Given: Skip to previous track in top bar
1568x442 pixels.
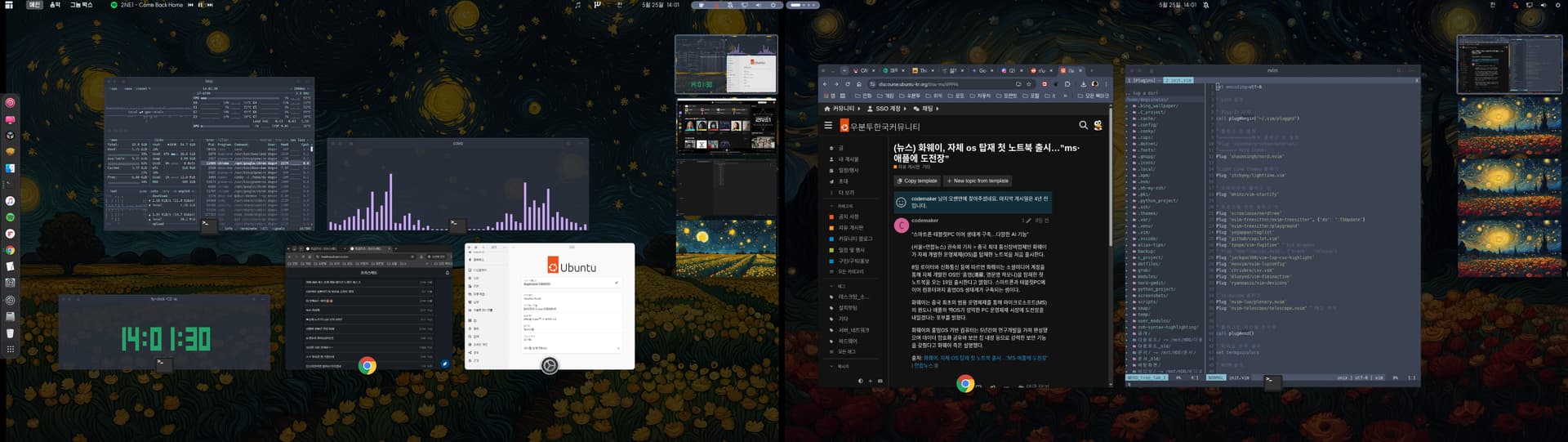Looking at the screenshot, I should click(191, 5).
